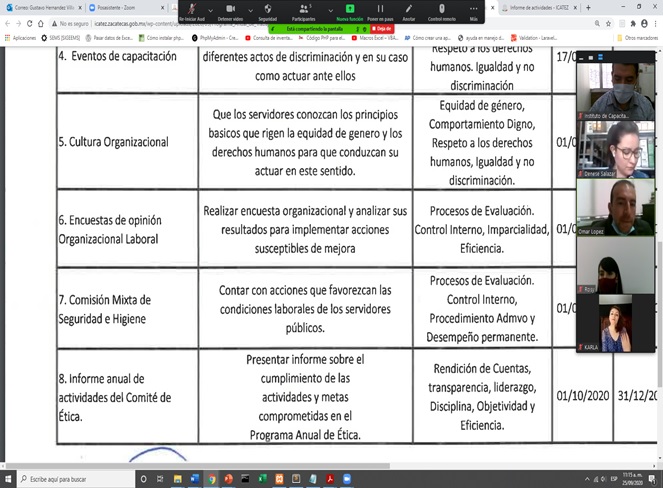Click Escribe aquí para buscar box
Screen dimensions: 663x488
click(x=76, y=479)
